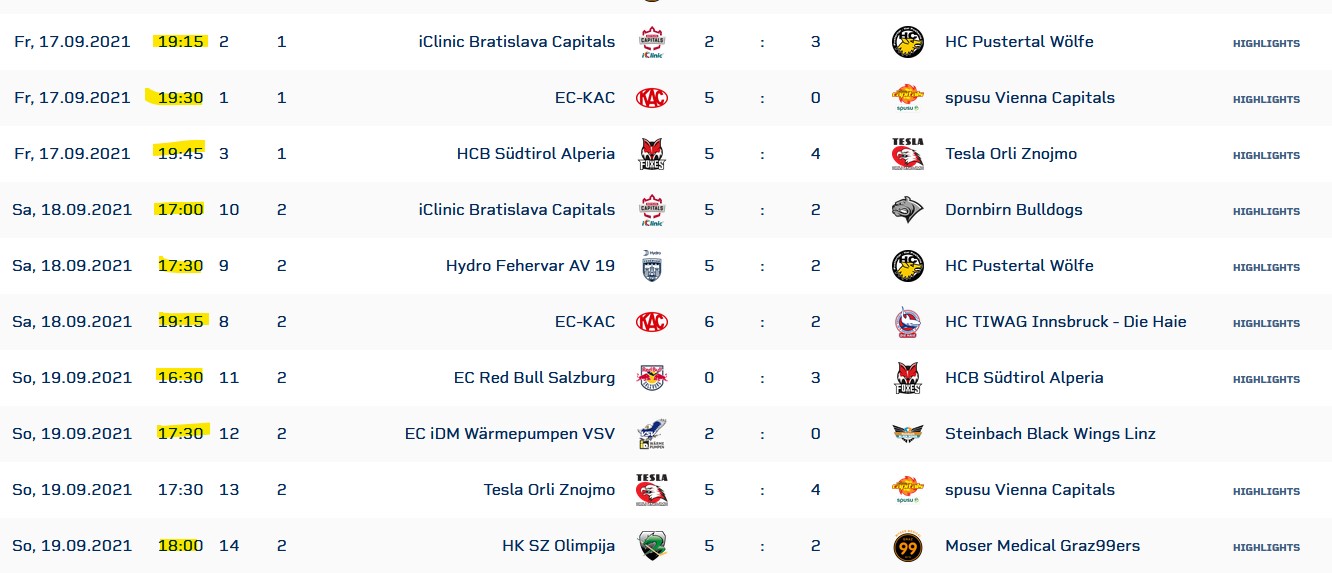
Task: Click the EC Red Bull Salzburg logo
Action: point(652,378)
